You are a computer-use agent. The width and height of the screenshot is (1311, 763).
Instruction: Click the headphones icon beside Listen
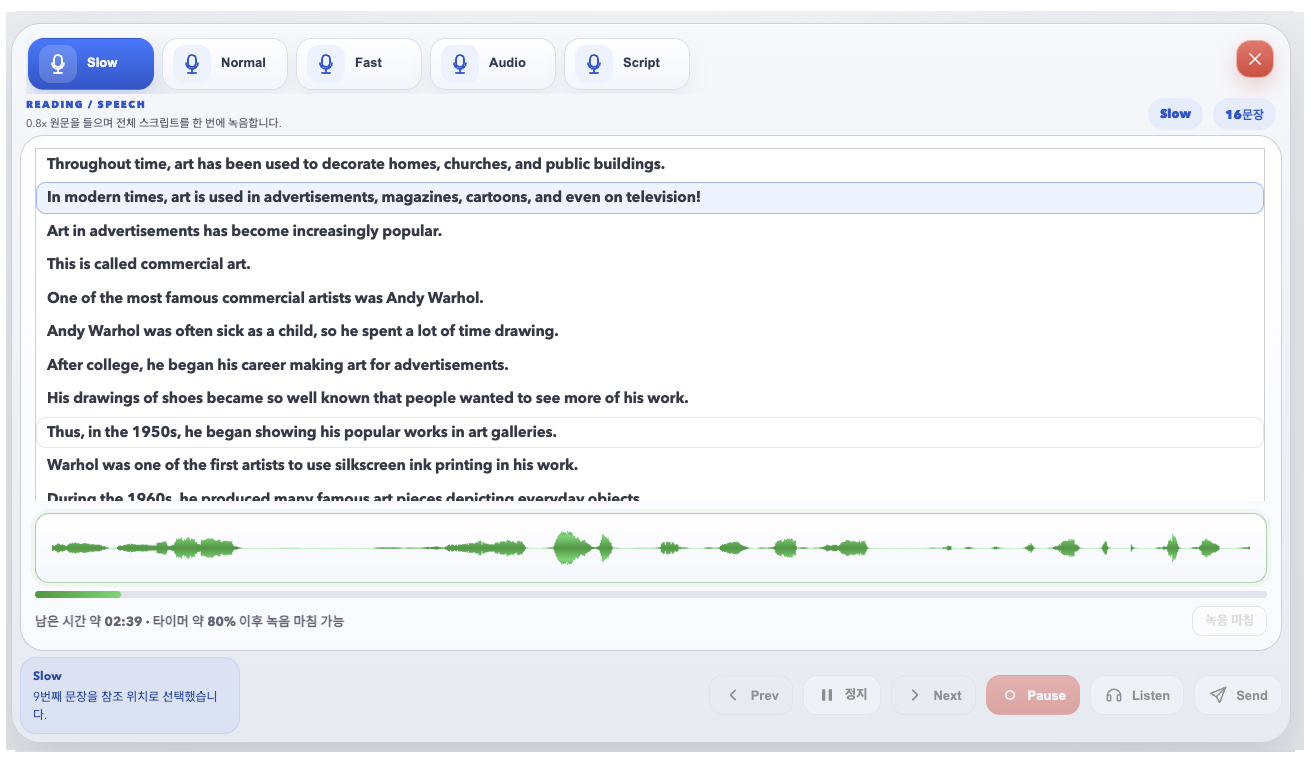click(x=1114, y=695)
